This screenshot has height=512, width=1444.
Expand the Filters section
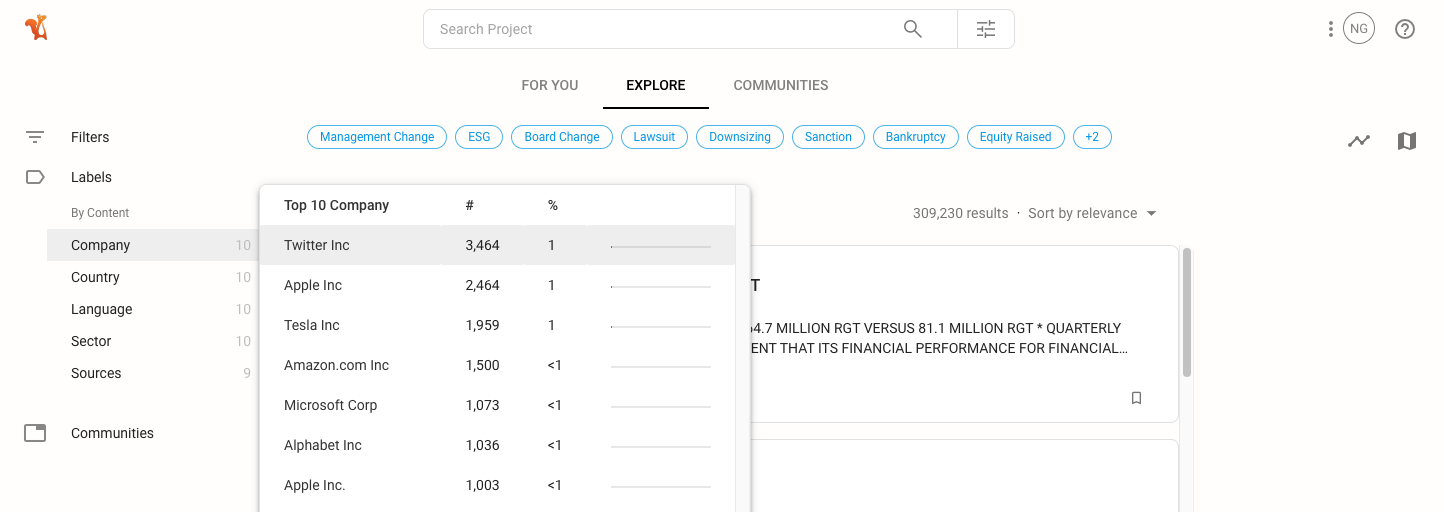(90, 137)
